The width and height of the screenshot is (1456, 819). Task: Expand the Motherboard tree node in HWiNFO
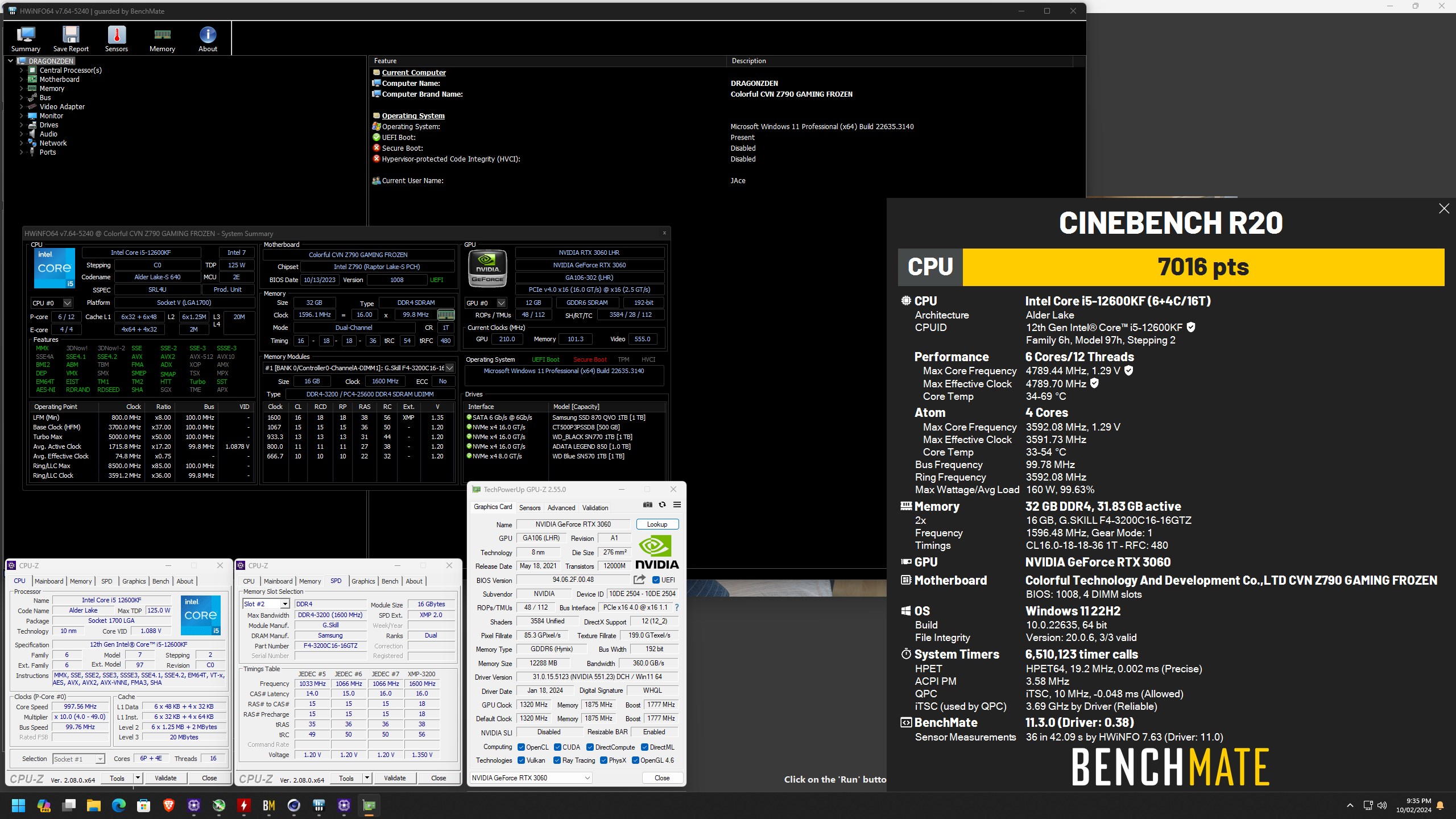tap(22, 80)
